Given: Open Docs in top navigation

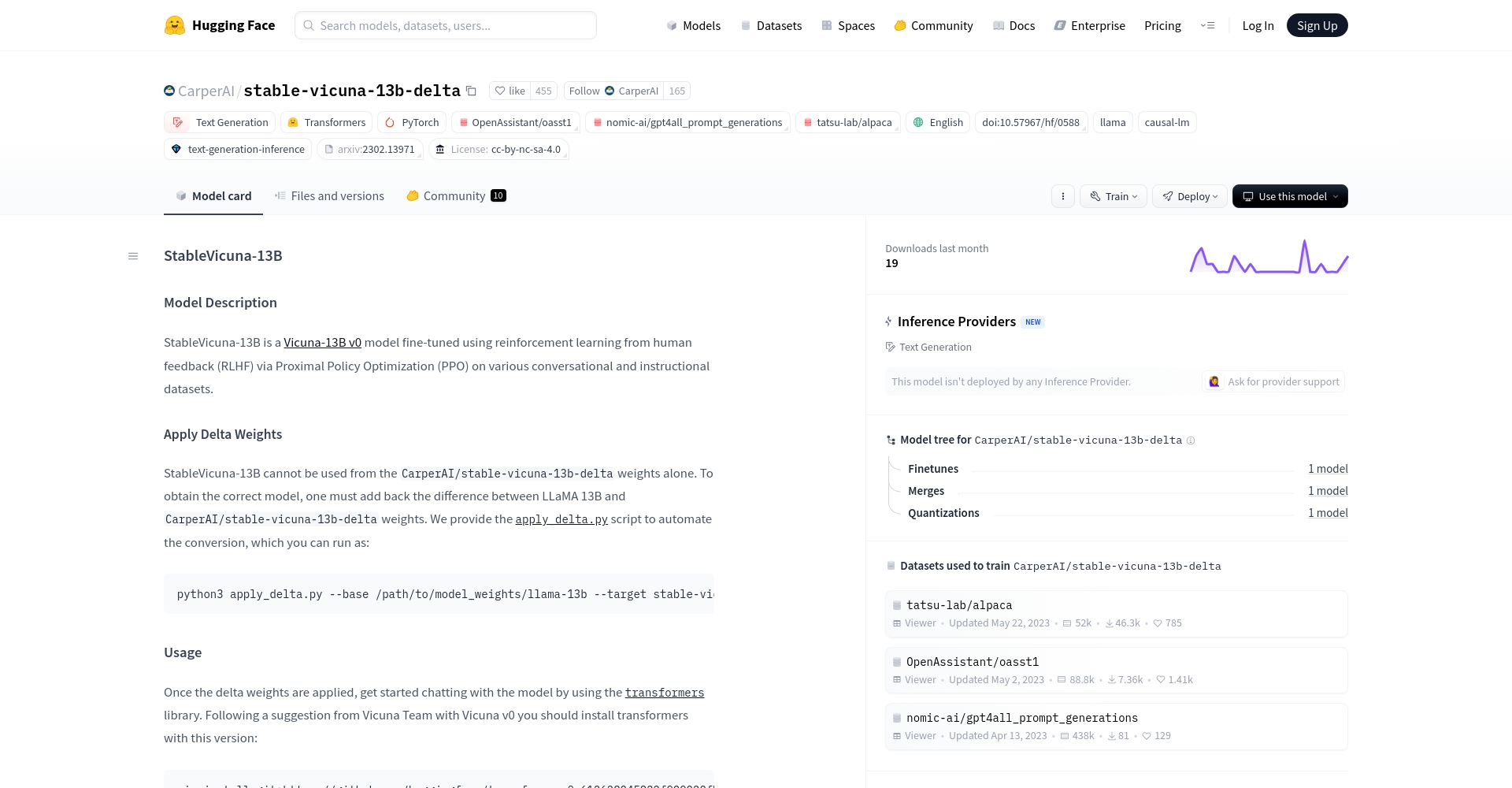Looking at the screenshot, I should point(1014,25).
